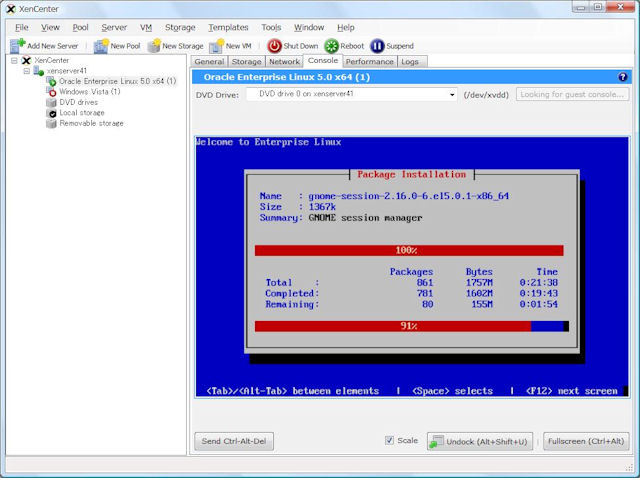Open the Server menu
Viewport: 640px width, 478px height.
click(114, 27)
